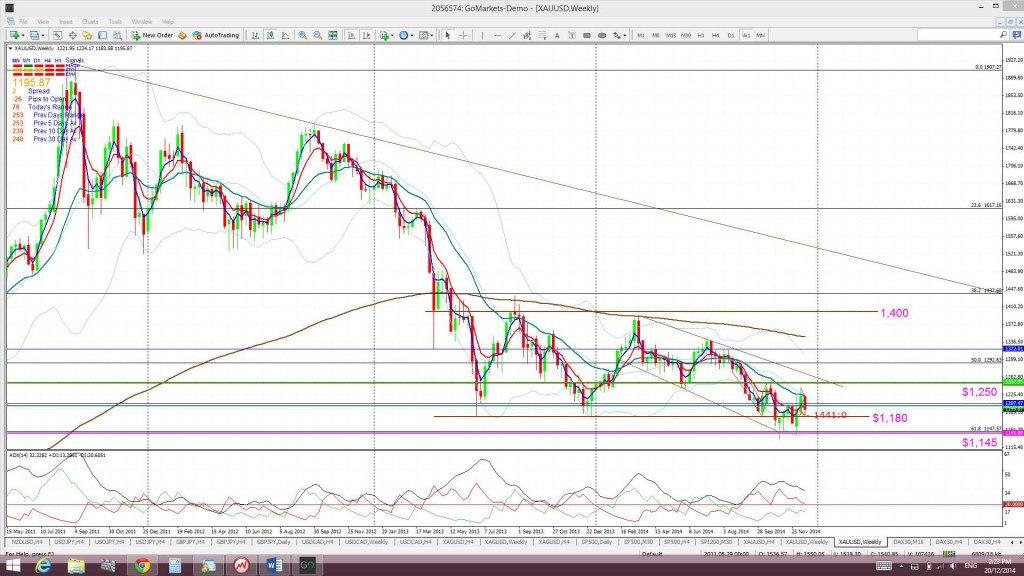This screenshot has width=1024, height=576.
Task: Select the Fibonacci retracement tool
Action: [542, 35]
